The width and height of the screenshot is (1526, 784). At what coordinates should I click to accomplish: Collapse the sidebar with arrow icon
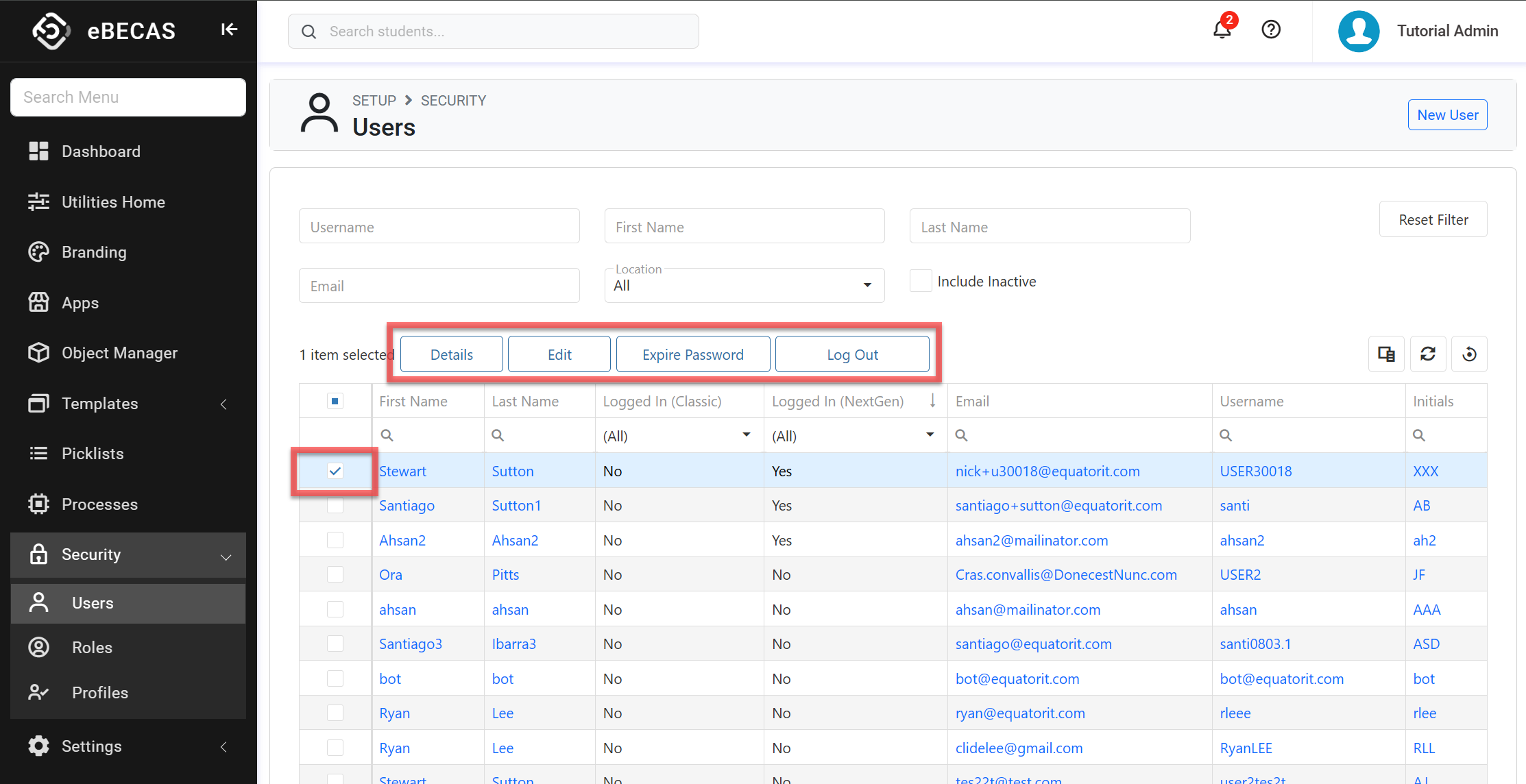(x=229, y=29)
